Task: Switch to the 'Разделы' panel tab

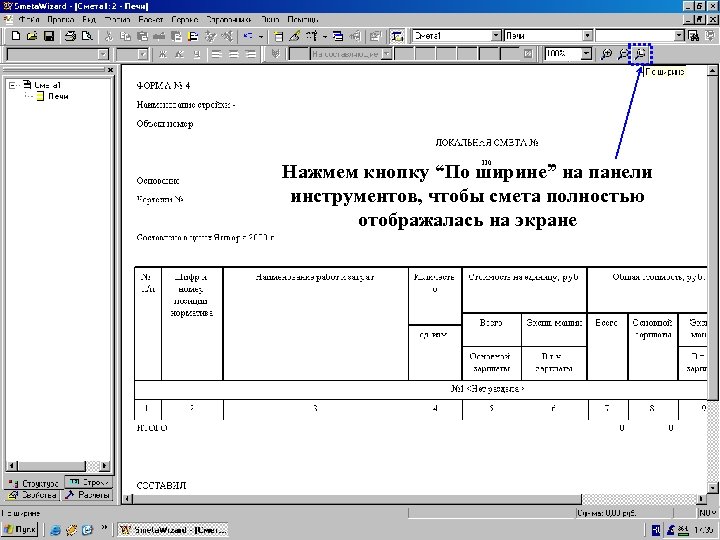Action: point(89,495)
